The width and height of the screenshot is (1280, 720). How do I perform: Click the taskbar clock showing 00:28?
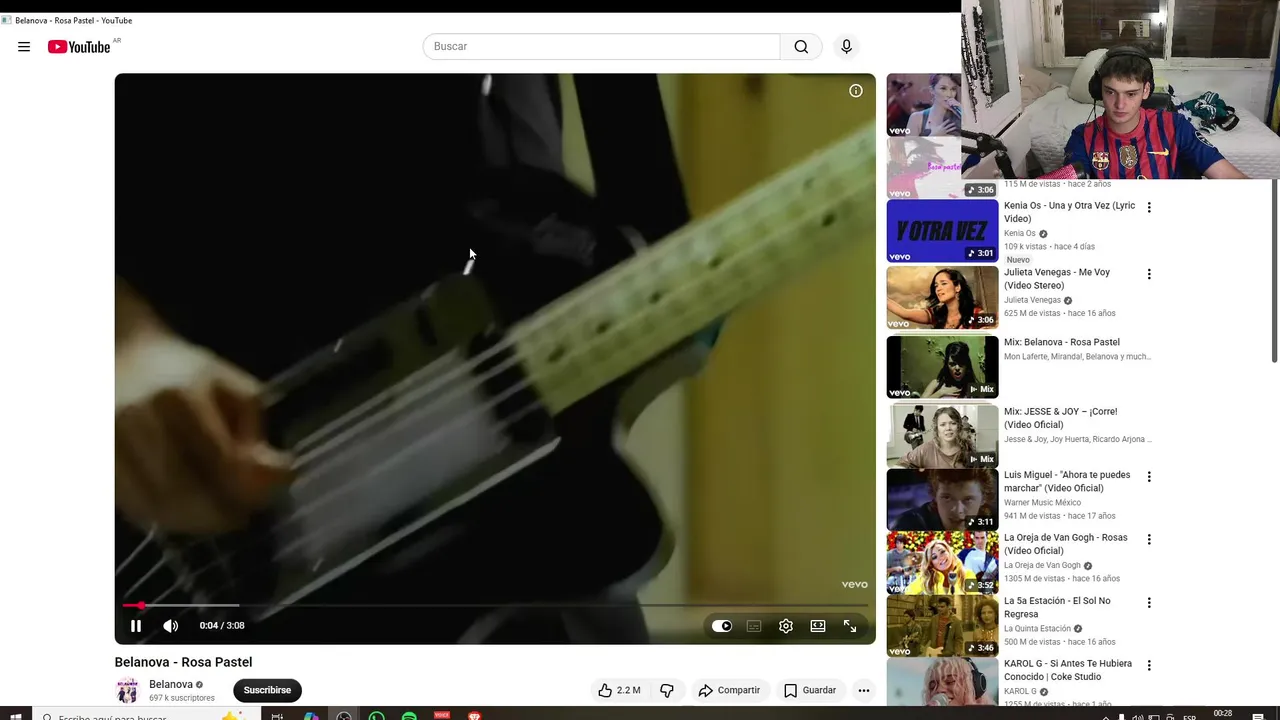(1223, 714)
